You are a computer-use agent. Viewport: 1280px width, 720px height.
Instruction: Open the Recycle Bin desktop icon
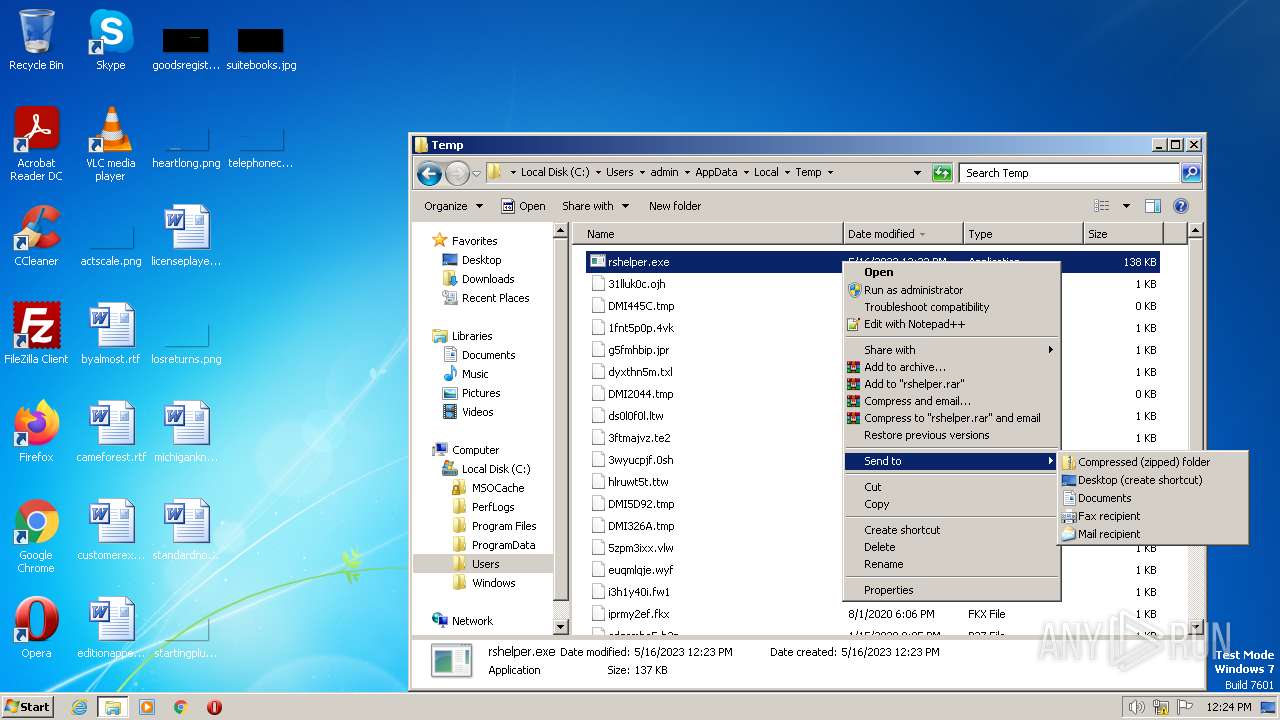click(x=36, y=40)
